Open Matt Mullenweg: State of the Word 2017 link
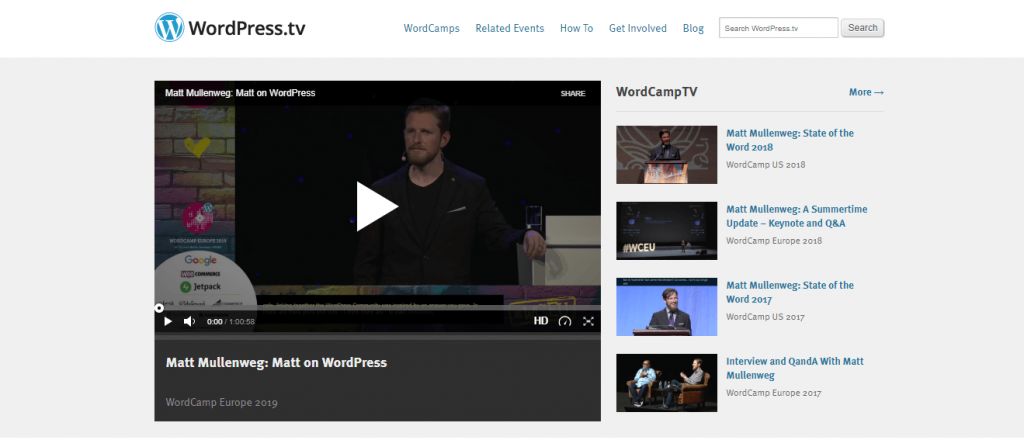This screenshot has width=1024, height=440. 790,292
